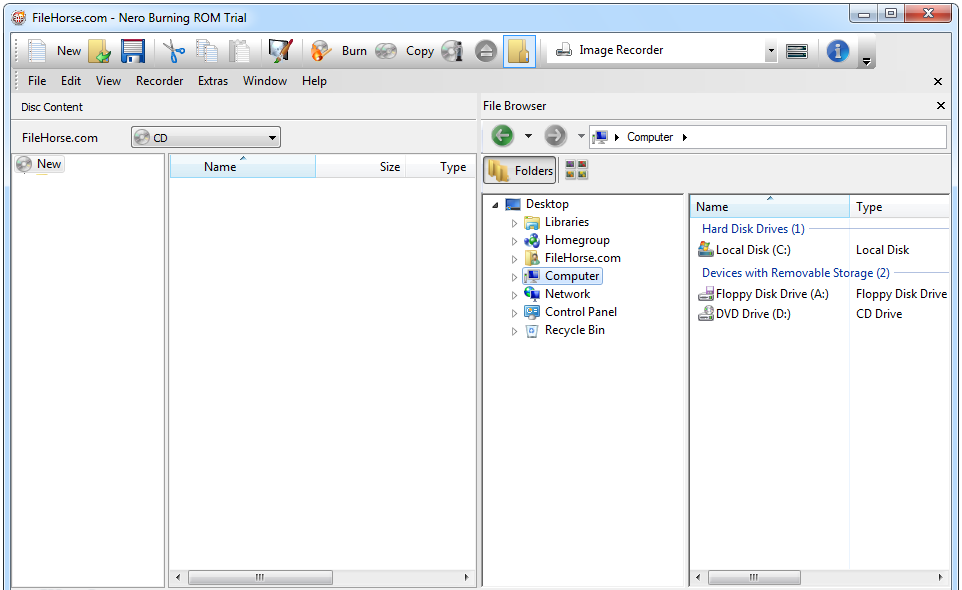The image size is (962, 590).
Task: Expand the Control Panel tree node
Action: [x=514, y=313]
